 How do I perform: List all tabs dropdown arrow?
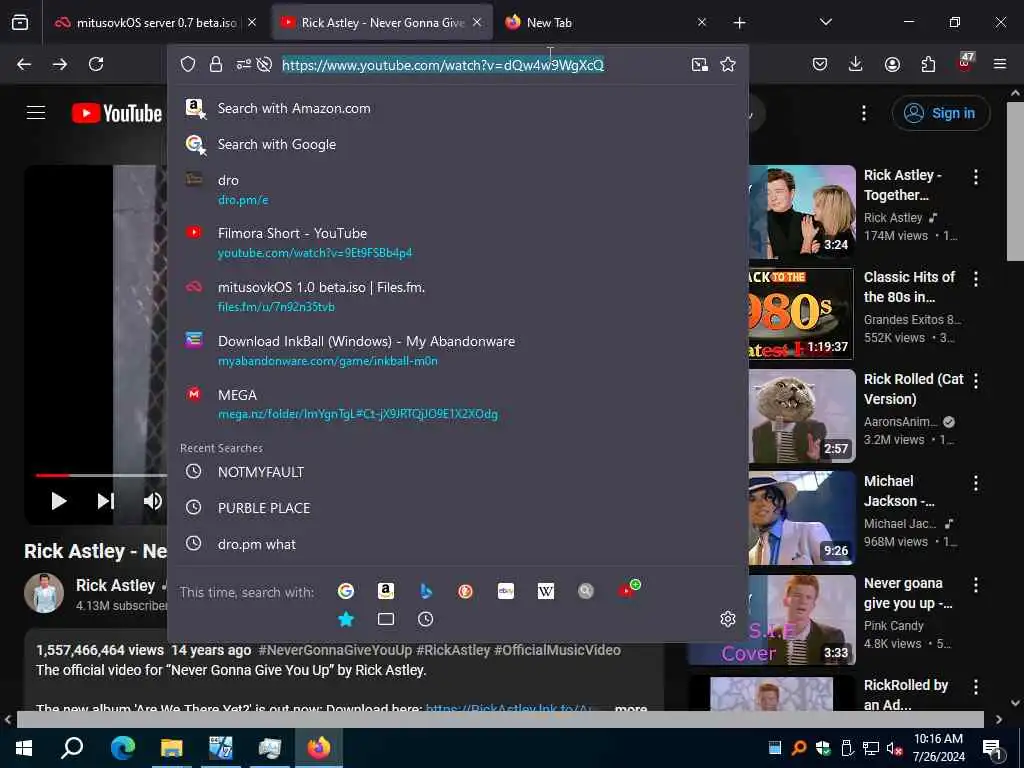click(x=825, y=22)
